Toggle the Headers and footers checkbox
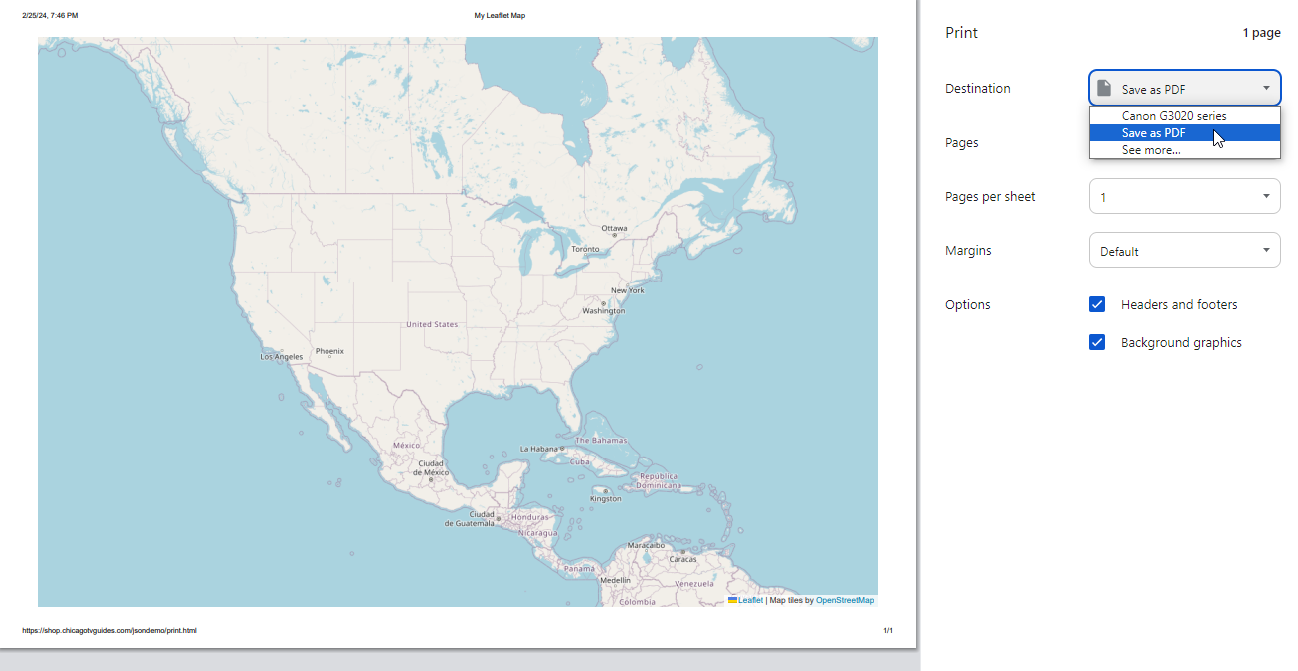Screen dimensions: 1298x671 1097,304
